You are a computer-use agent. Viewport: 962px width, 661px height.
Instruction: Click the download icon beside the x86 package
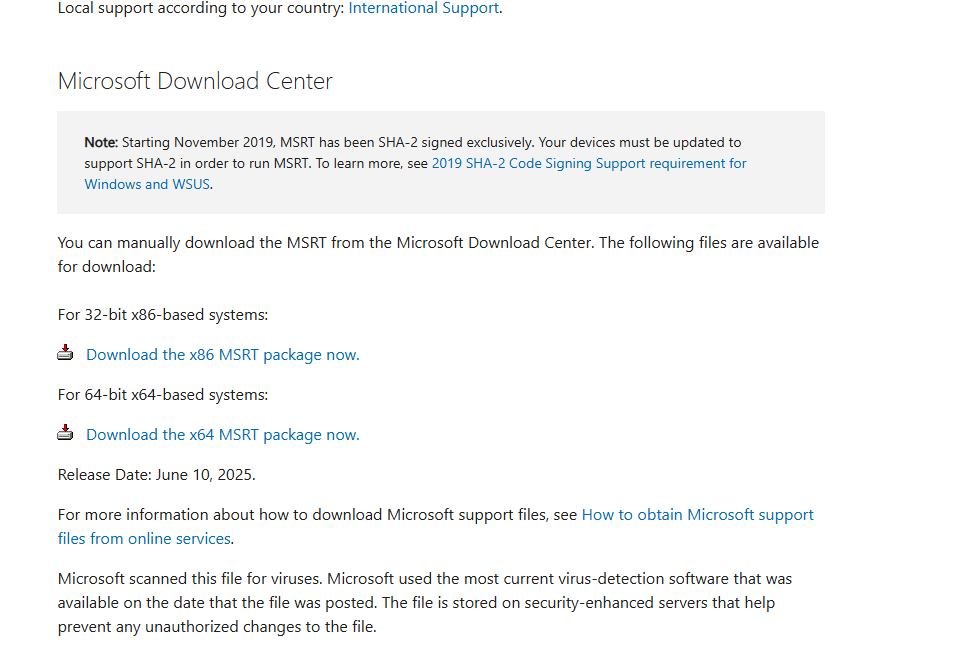point(65,353)
